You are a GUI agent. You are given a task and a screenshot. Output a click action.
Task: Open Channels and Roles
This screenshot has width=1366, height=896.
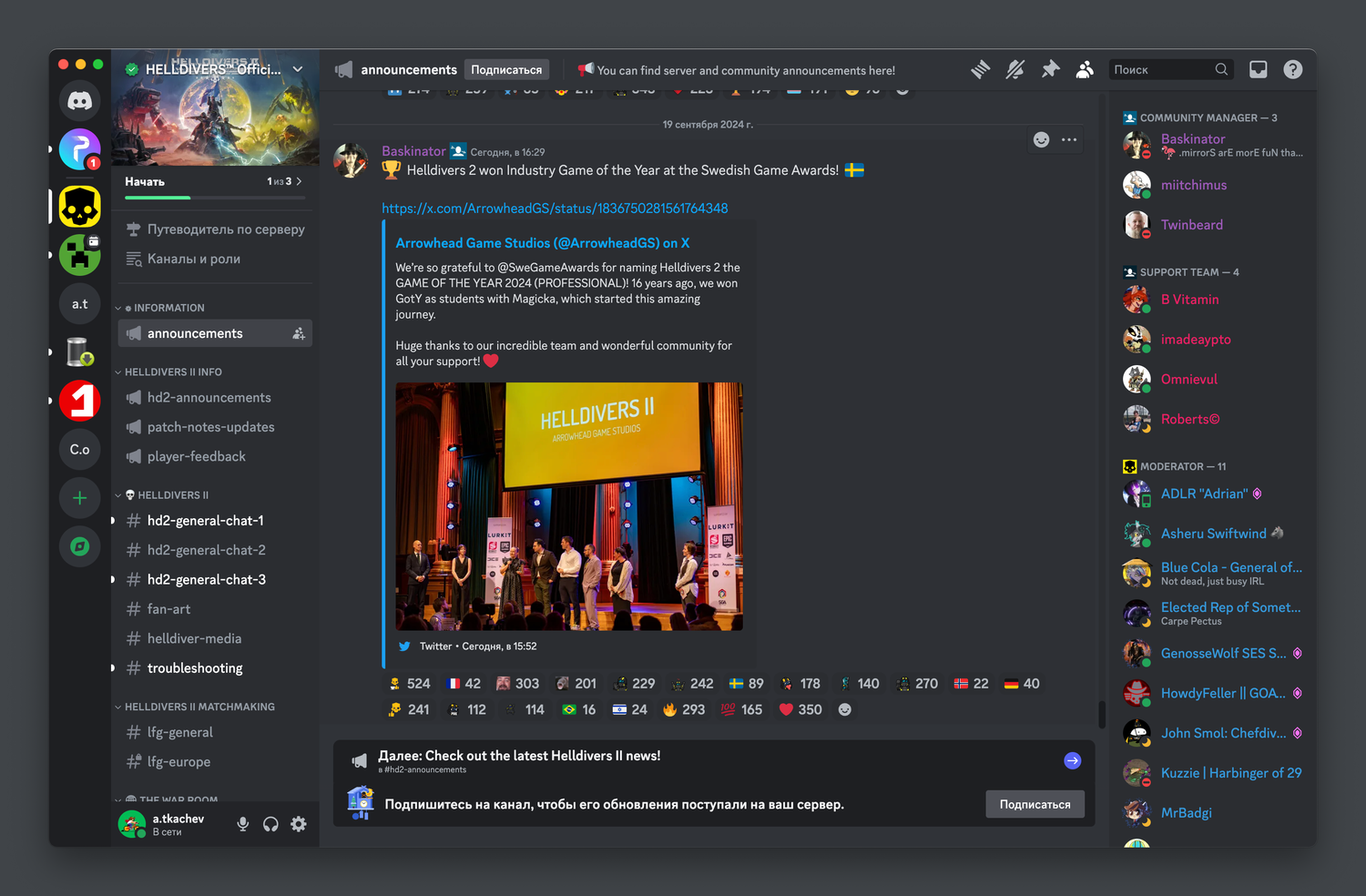tap(215, 259)
